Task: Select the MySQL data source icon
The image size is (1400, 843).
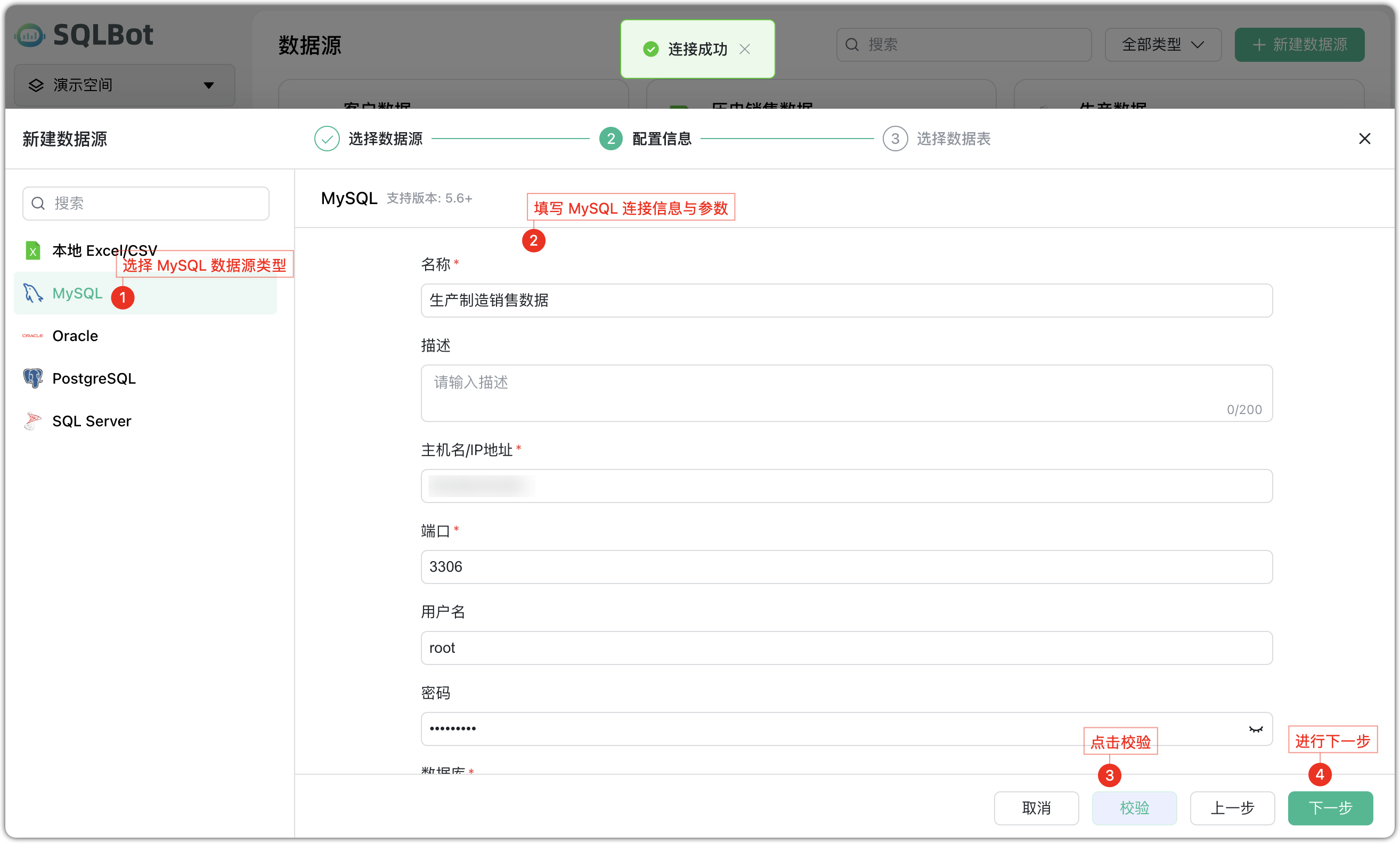Action: coord(32,293)
